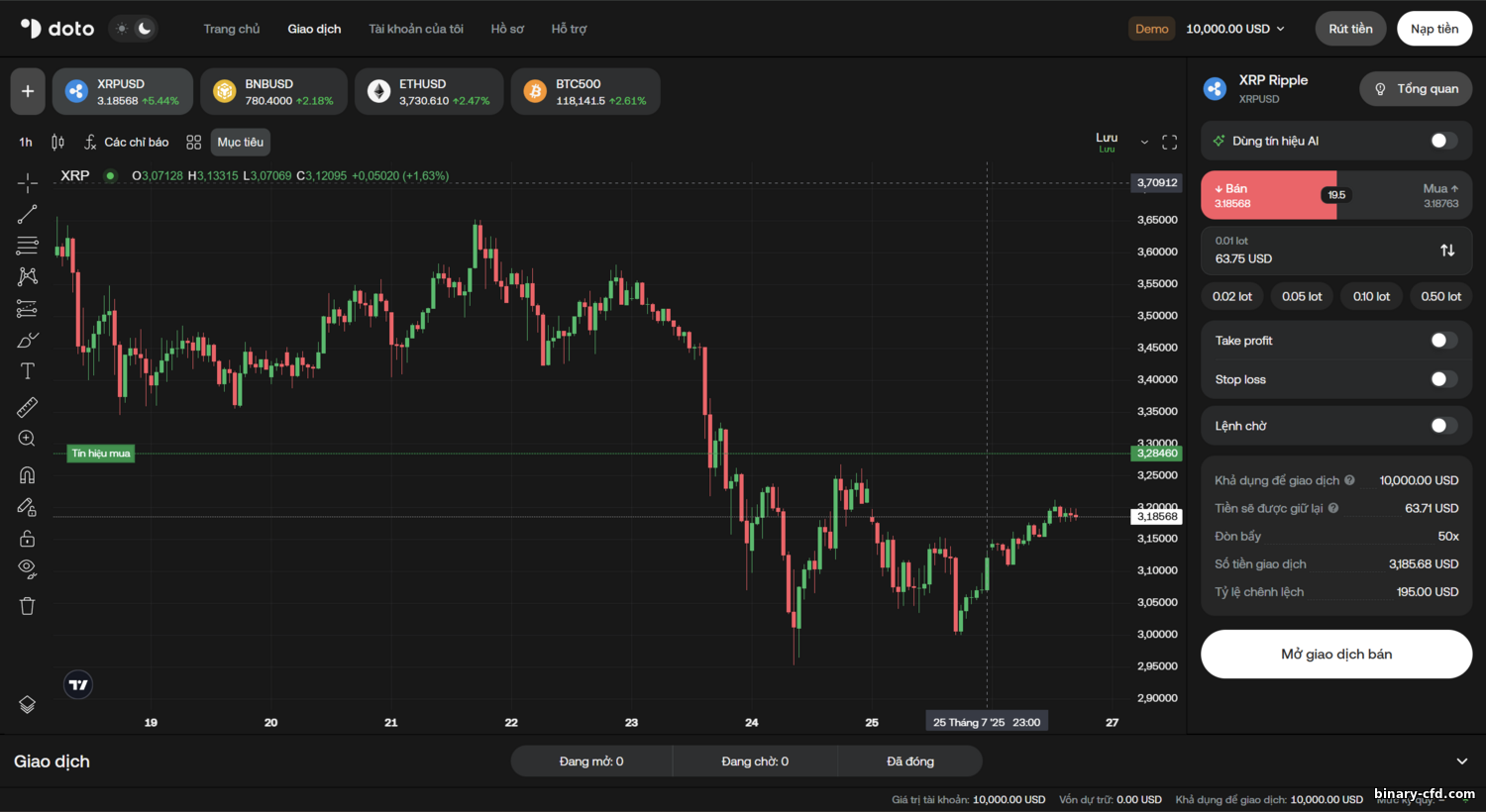1486x812 pixels.
Task: Enter fullscreen chart mode
Action: coord(1169,143)
